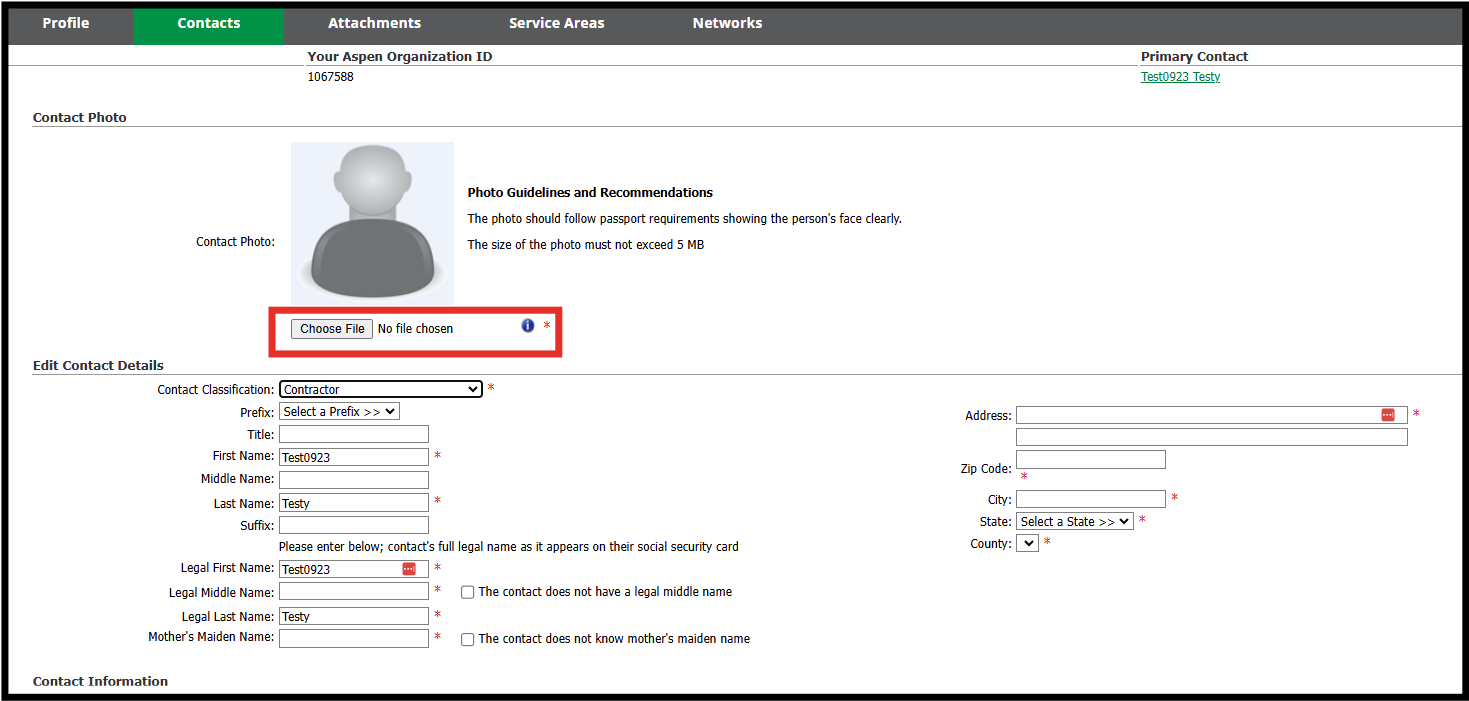The width and height of the screenshot is (1469, 701).
Task: Click the Middle Name field
Action: click(354, 479)
